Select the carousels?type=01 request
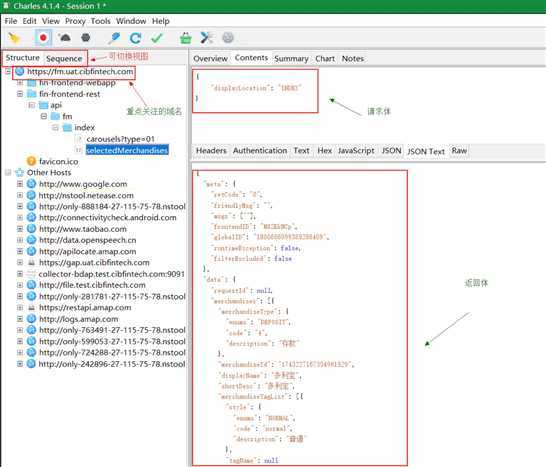The image size is (546, 467). [x=120, y=139]
